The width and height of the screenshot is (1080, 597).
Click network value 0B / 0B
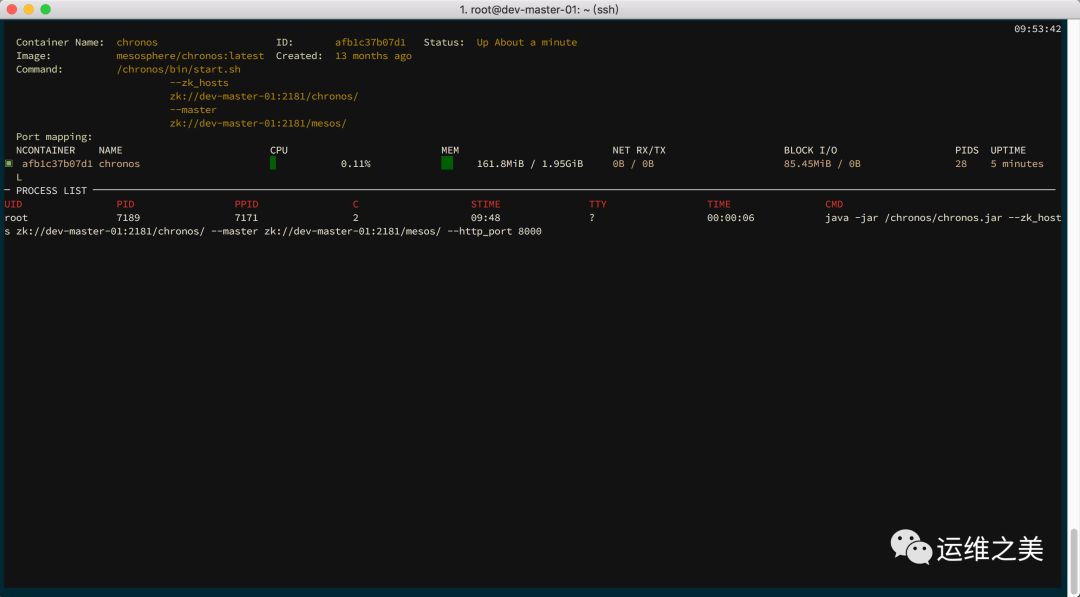(x=633, y=164)
